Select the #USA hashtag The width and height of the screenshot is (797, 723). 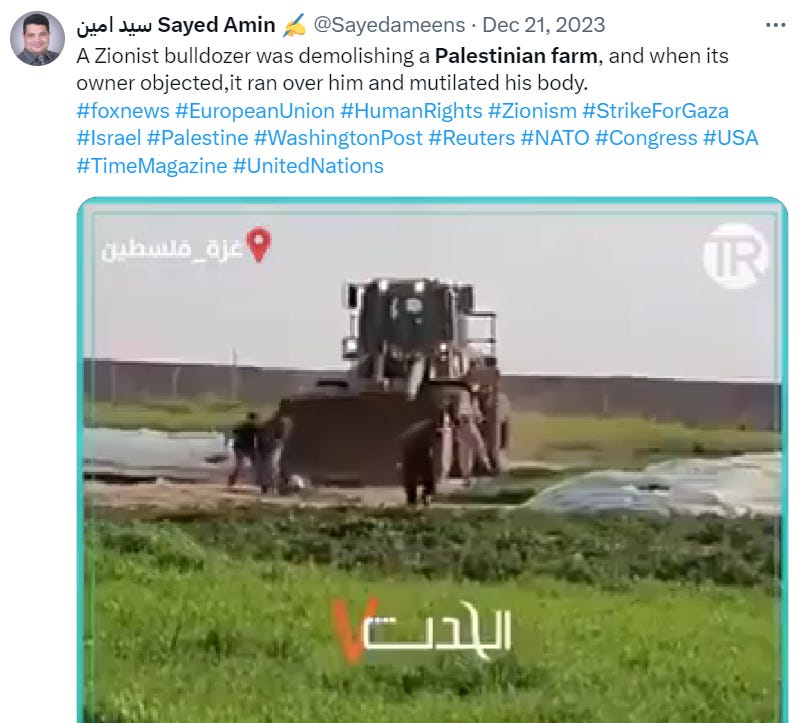click(x=730, y=138)
